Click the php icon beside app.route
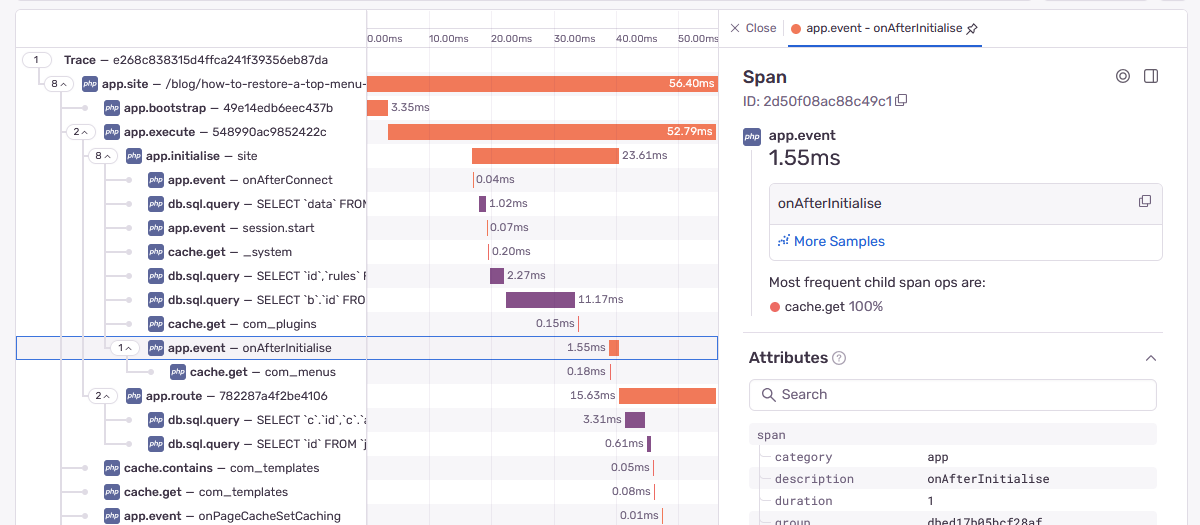Screen dimensions: 1200x525 click(134, 396)
